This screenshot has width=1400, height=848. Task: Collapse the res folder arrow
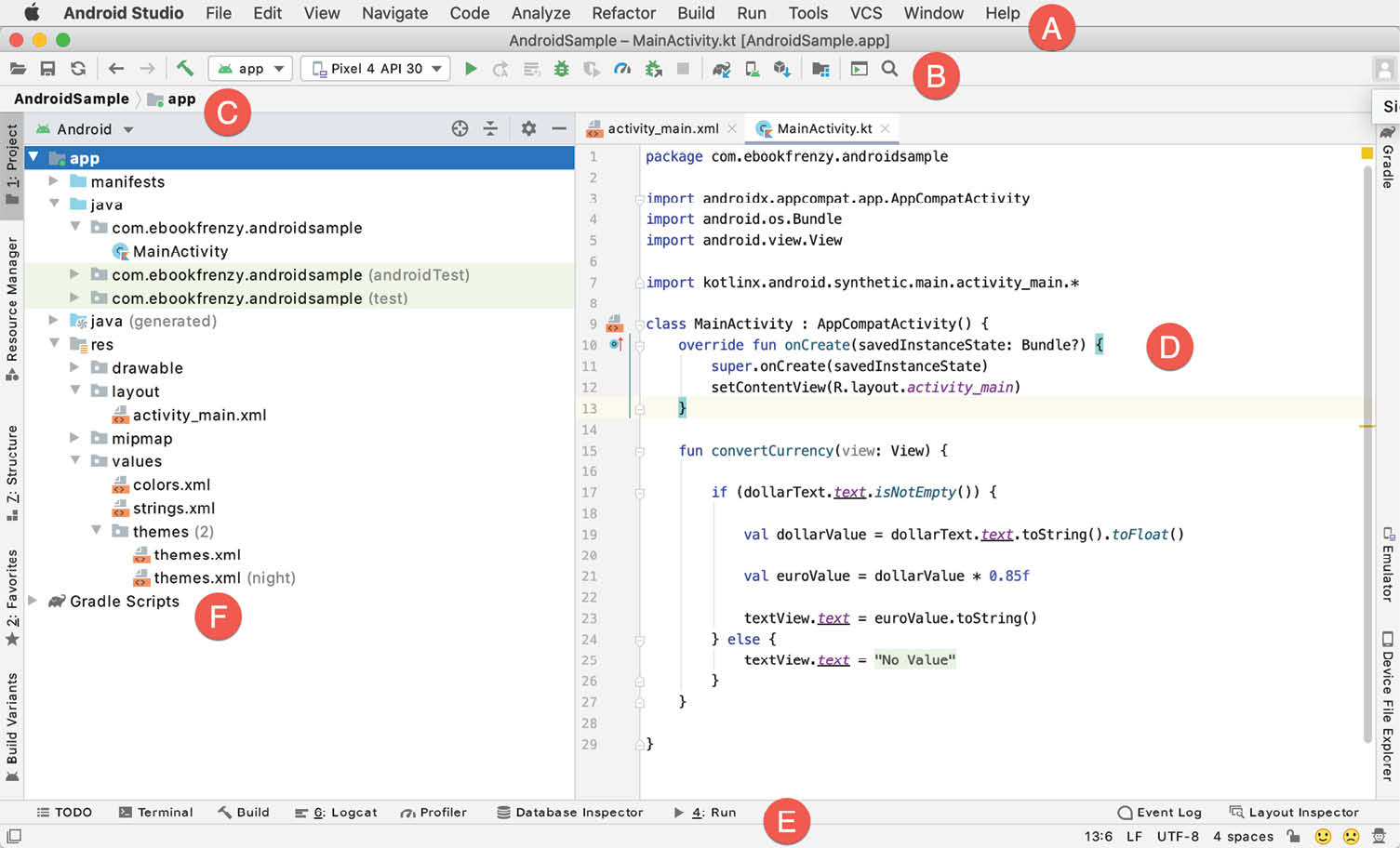[54, 344]
